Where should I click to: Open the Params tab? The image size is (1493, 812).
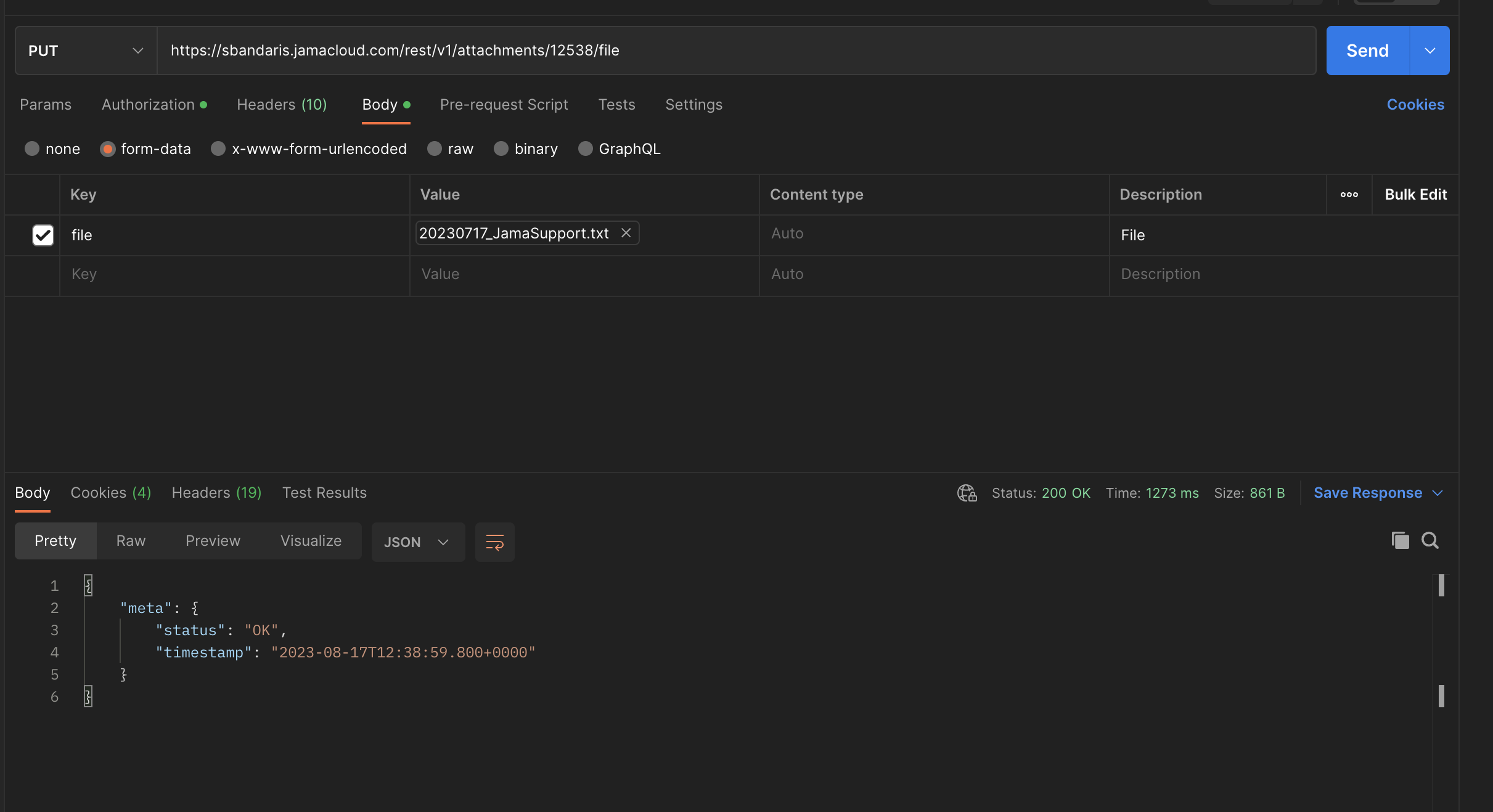[x=46, y=105]
